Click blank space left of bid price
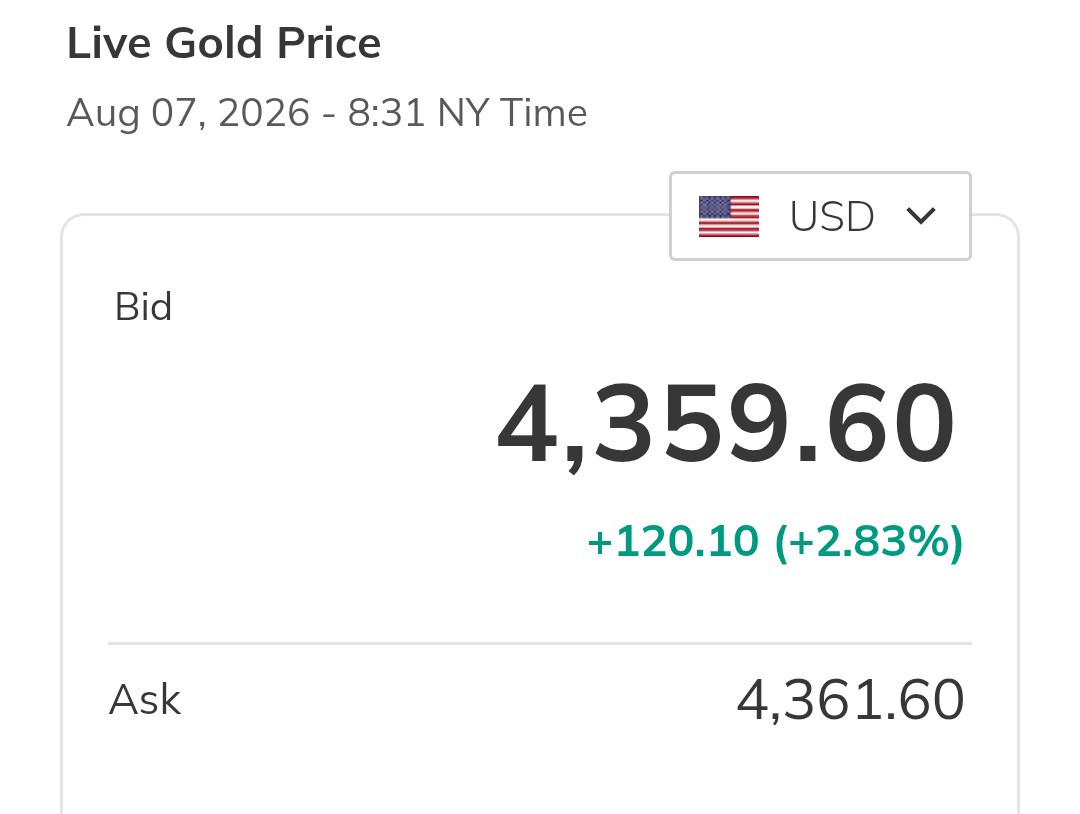Viewport: 1080px width, 814px height. (x=289, y=427)
